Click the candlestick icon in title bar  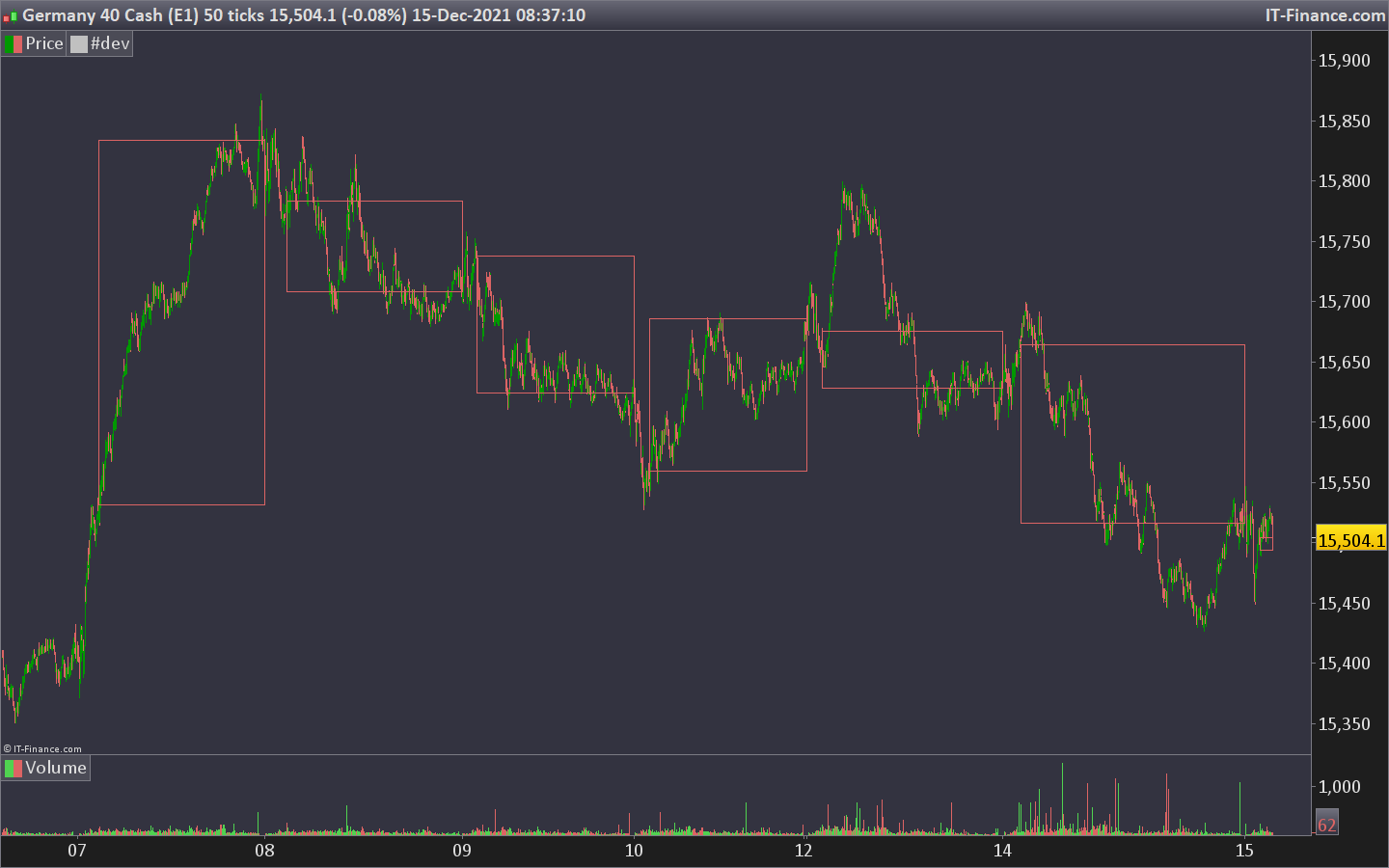pyautogui.click(x=11, y=16)
